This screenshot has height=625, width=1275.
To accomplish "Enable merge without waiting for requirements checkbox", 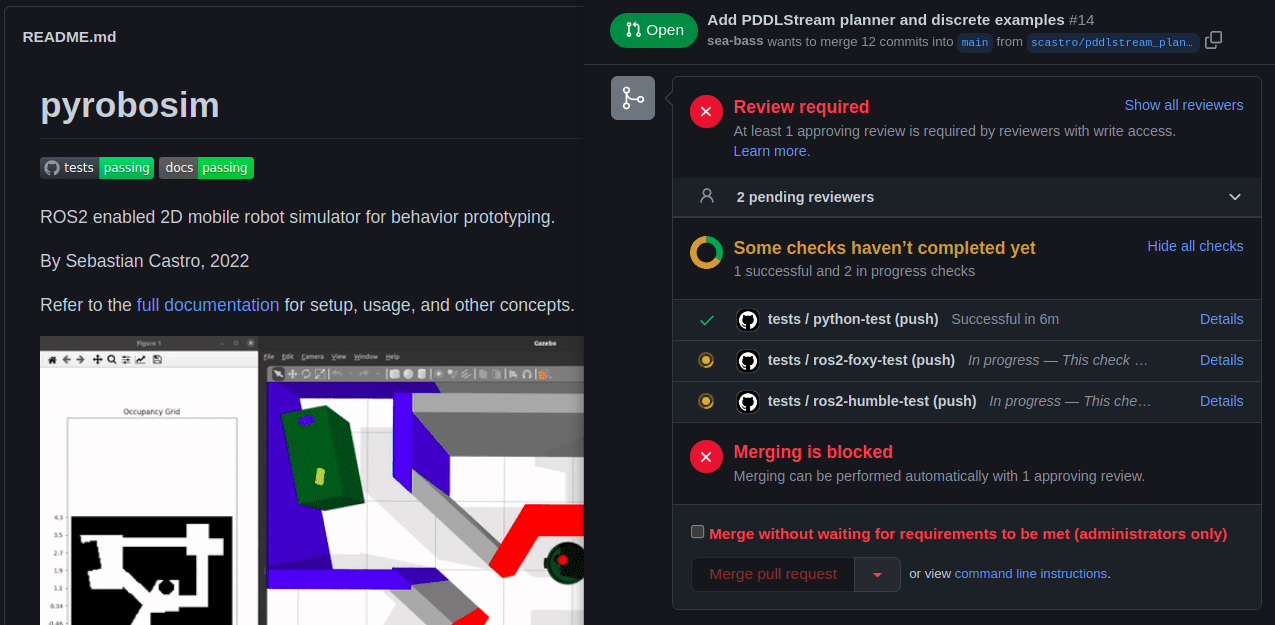I will (x=698, y=532).
